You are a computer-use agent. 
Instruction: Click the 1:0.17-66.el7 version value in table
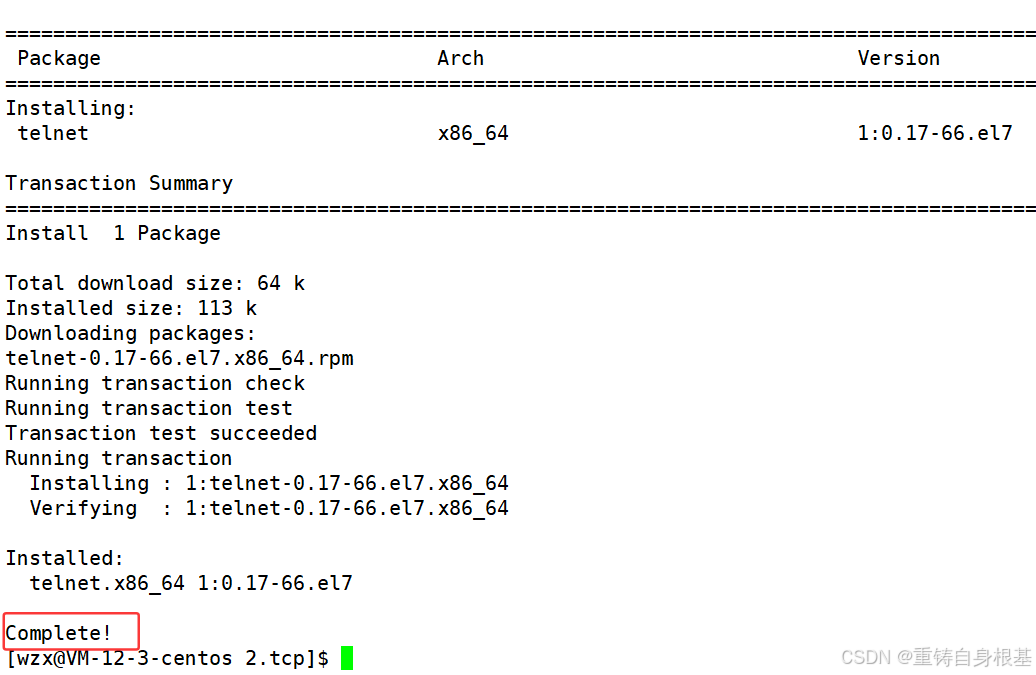point(934,133)
